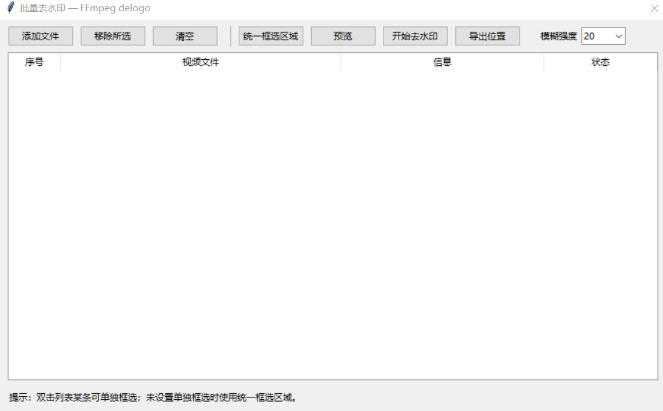This screenshot has height=411, width=663.
Task: Close the 批量去水印 window
Action: tap(654, 8)
